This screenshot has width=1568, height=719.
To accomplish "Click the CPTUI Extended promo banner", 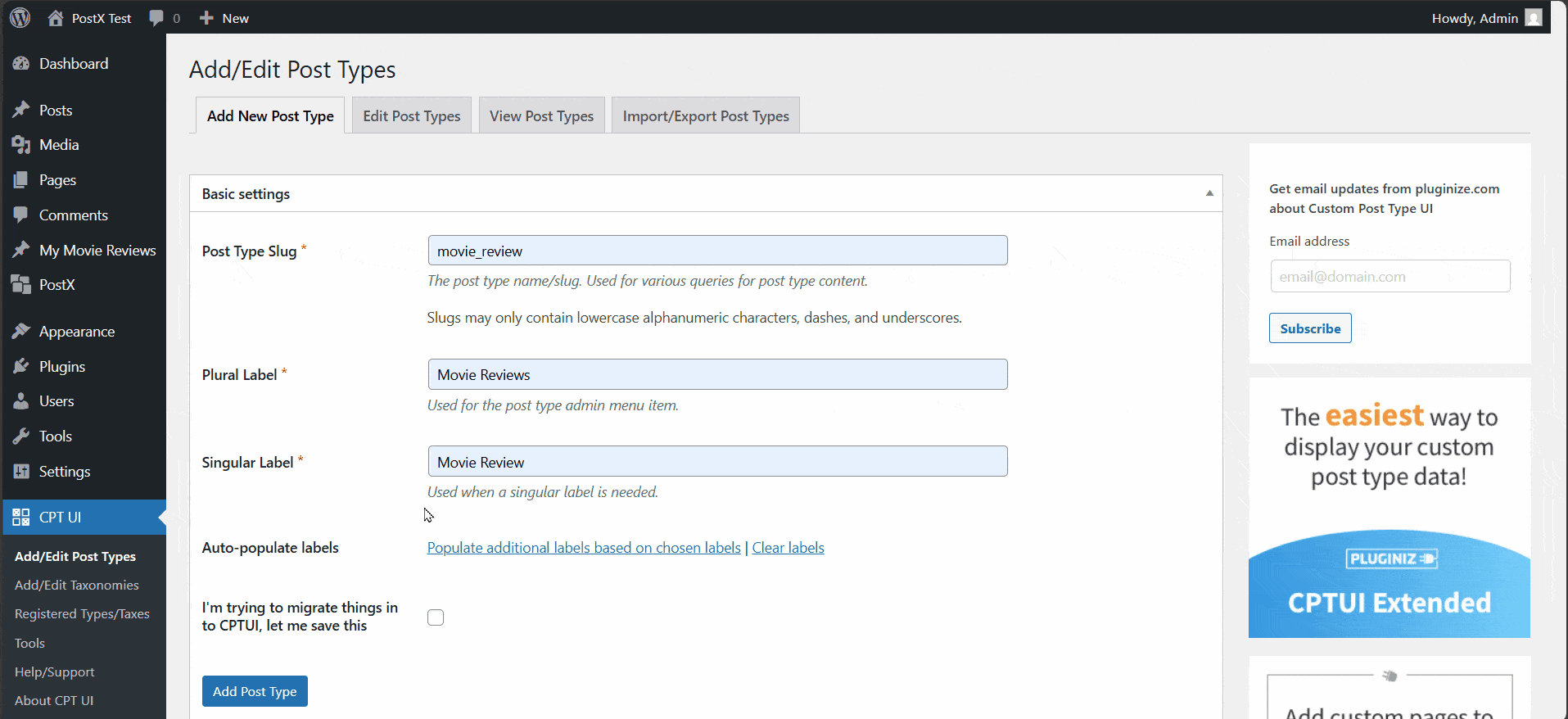I will pyautogui.click(x=1390, y=508).
